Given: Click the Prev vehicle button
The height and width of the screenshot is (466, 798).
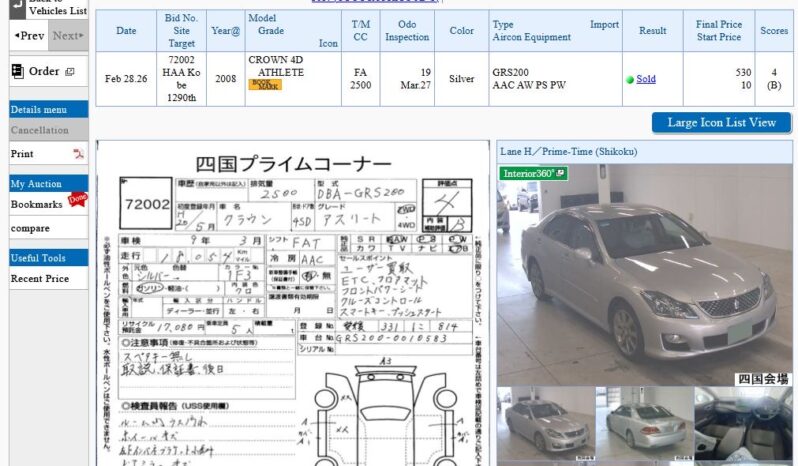Looking at the screenshot, I should tap(29, 36).
